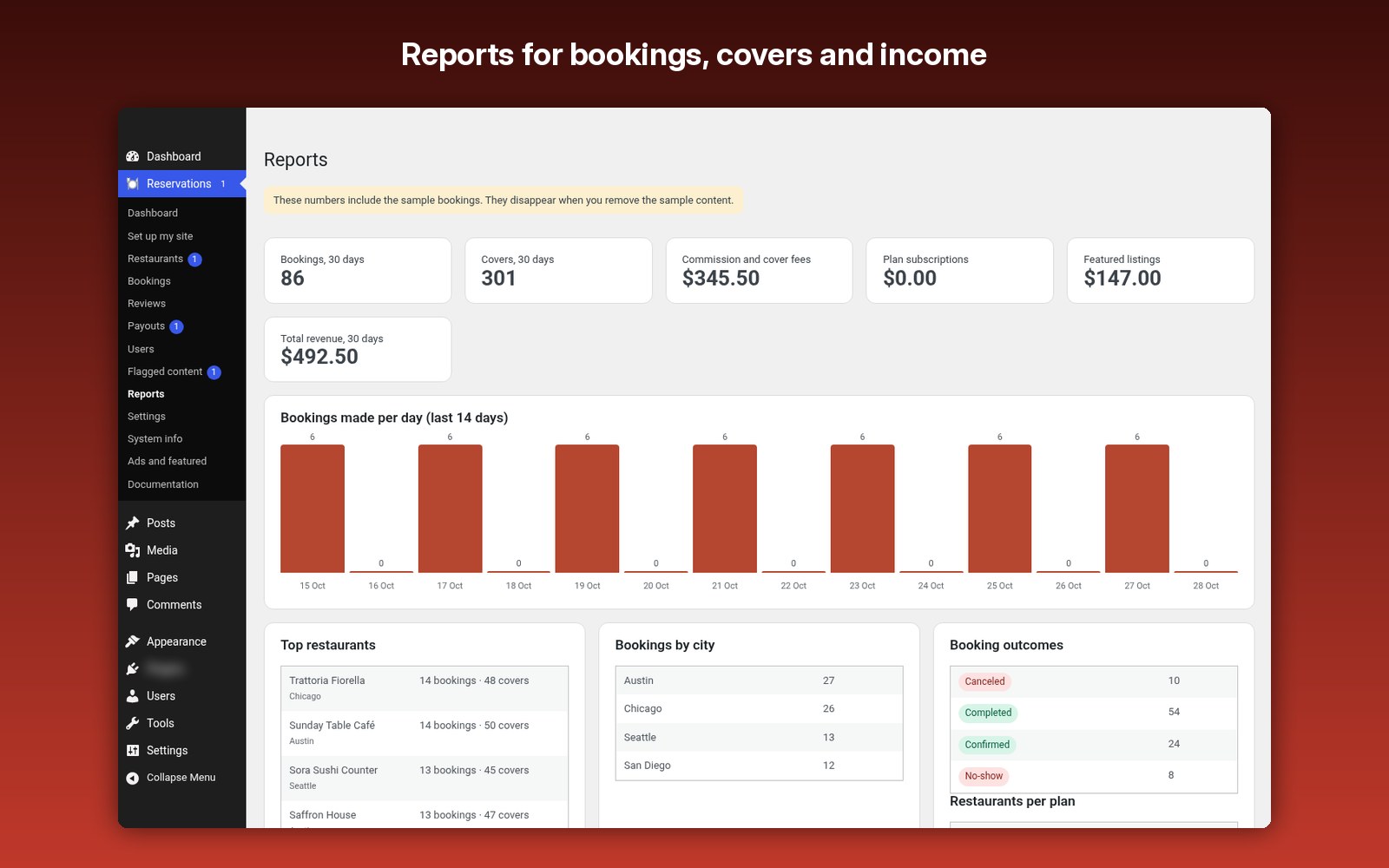The width and height of the screenshot is (1389, 868).
Task: Click the Payouts notification badge
Action: 176,327
